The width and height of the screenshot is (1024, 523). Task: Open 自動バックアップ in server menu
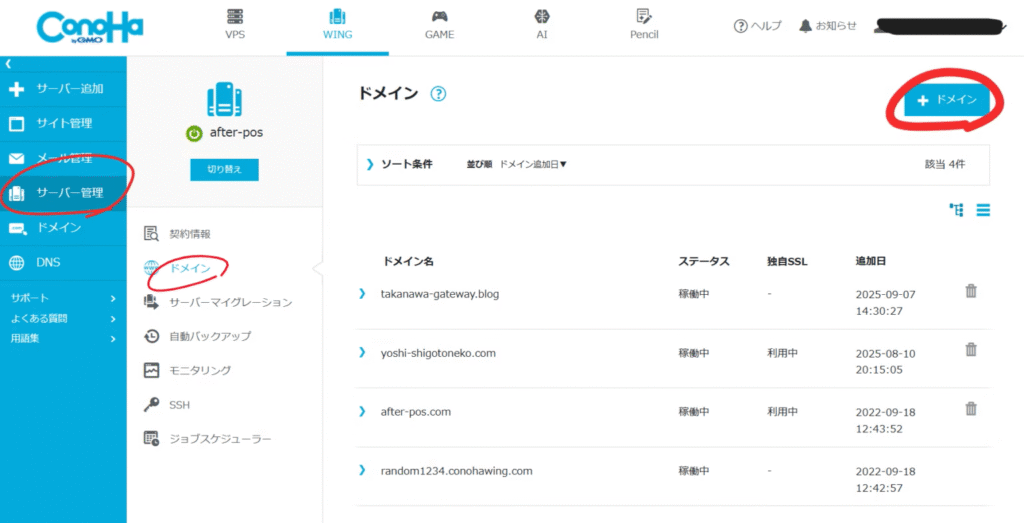coord(210,336)
